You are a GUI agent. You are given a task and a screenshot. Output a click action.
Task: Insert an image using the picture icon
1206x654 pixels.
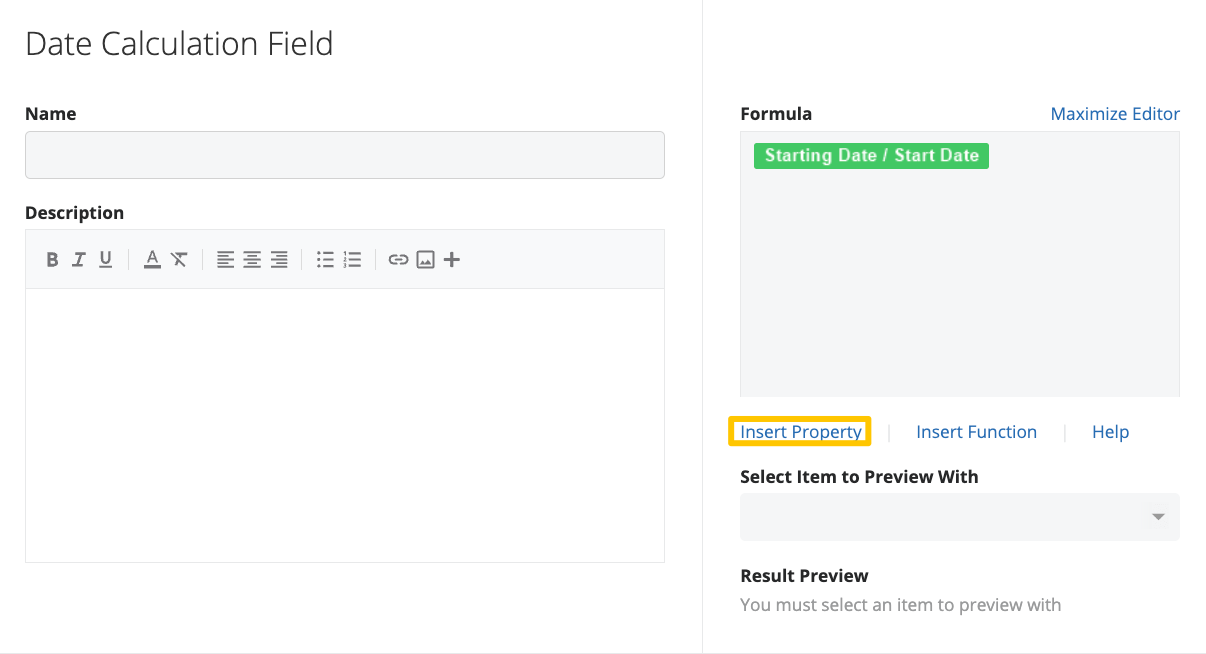click(425, 260)
